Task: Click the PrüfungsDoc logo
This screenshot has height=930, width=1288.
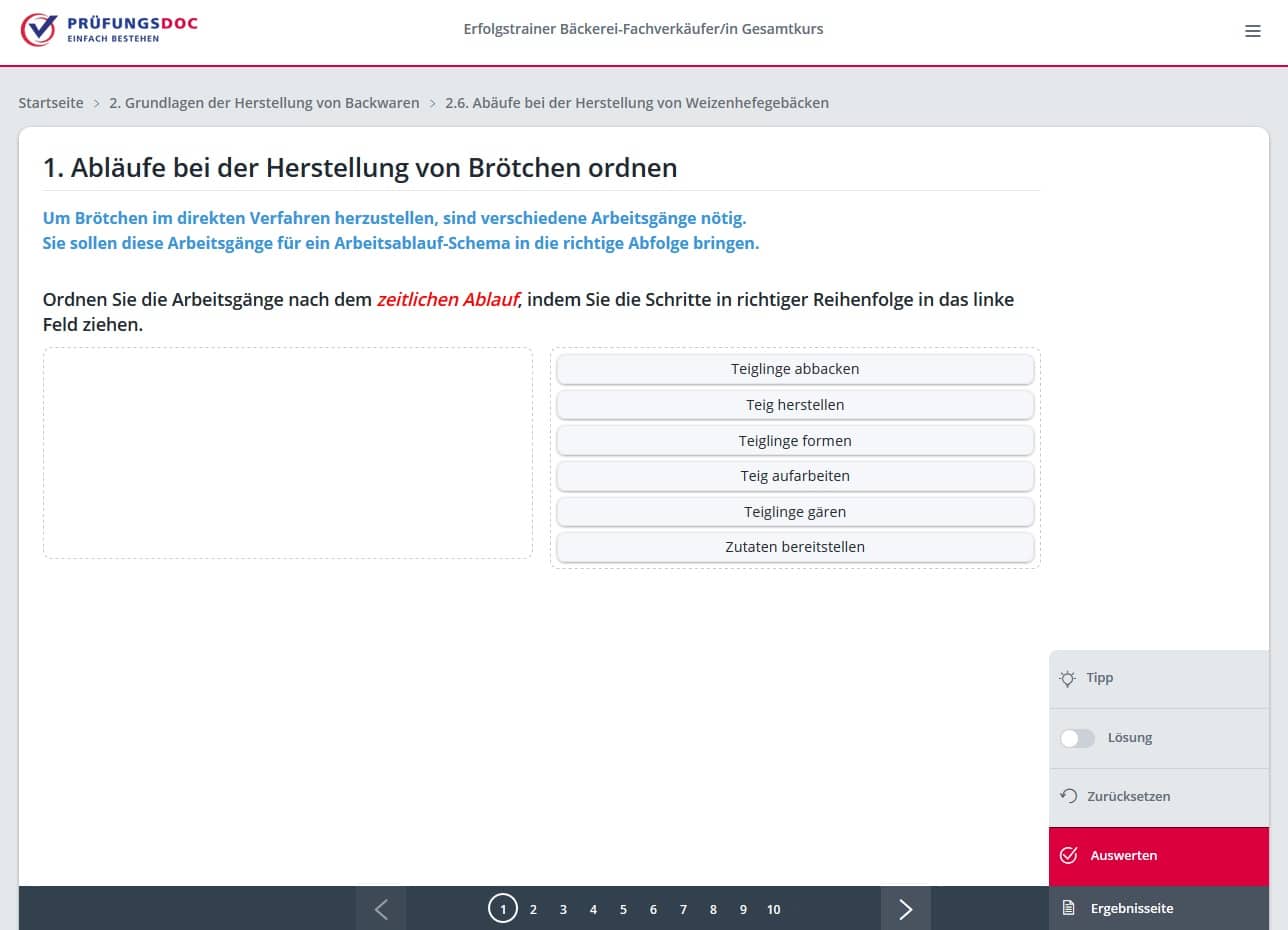Action: pos(109,30)
